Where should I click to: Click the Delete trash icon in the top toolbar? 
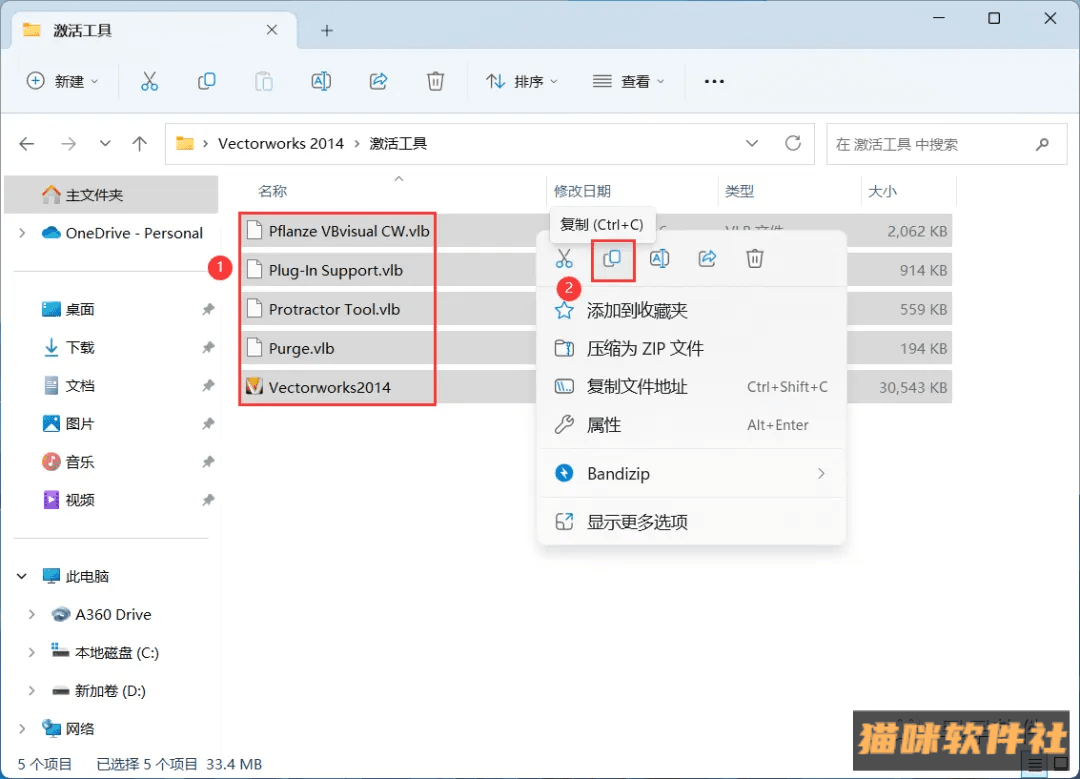point(435,81)
